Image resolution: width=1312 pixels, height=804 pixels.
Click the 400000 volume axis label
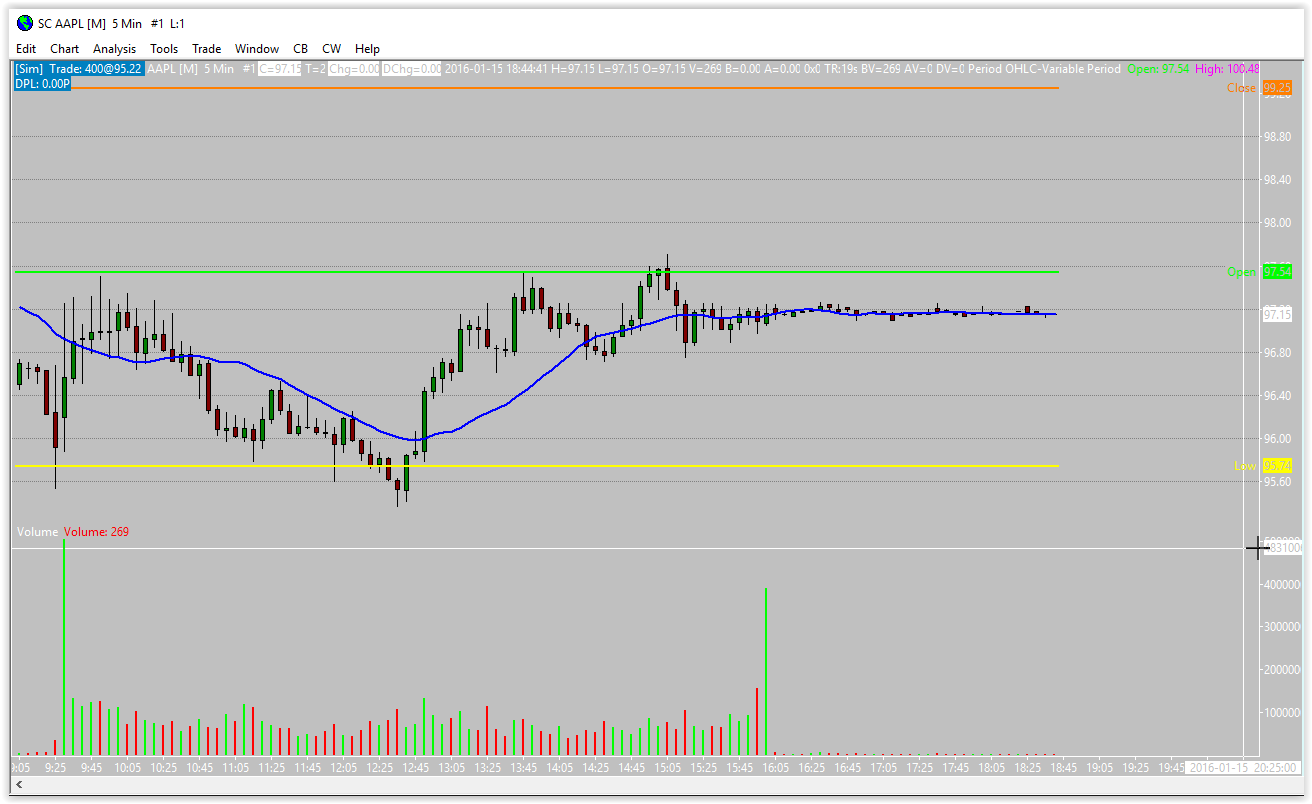[x=1283, y=584]
